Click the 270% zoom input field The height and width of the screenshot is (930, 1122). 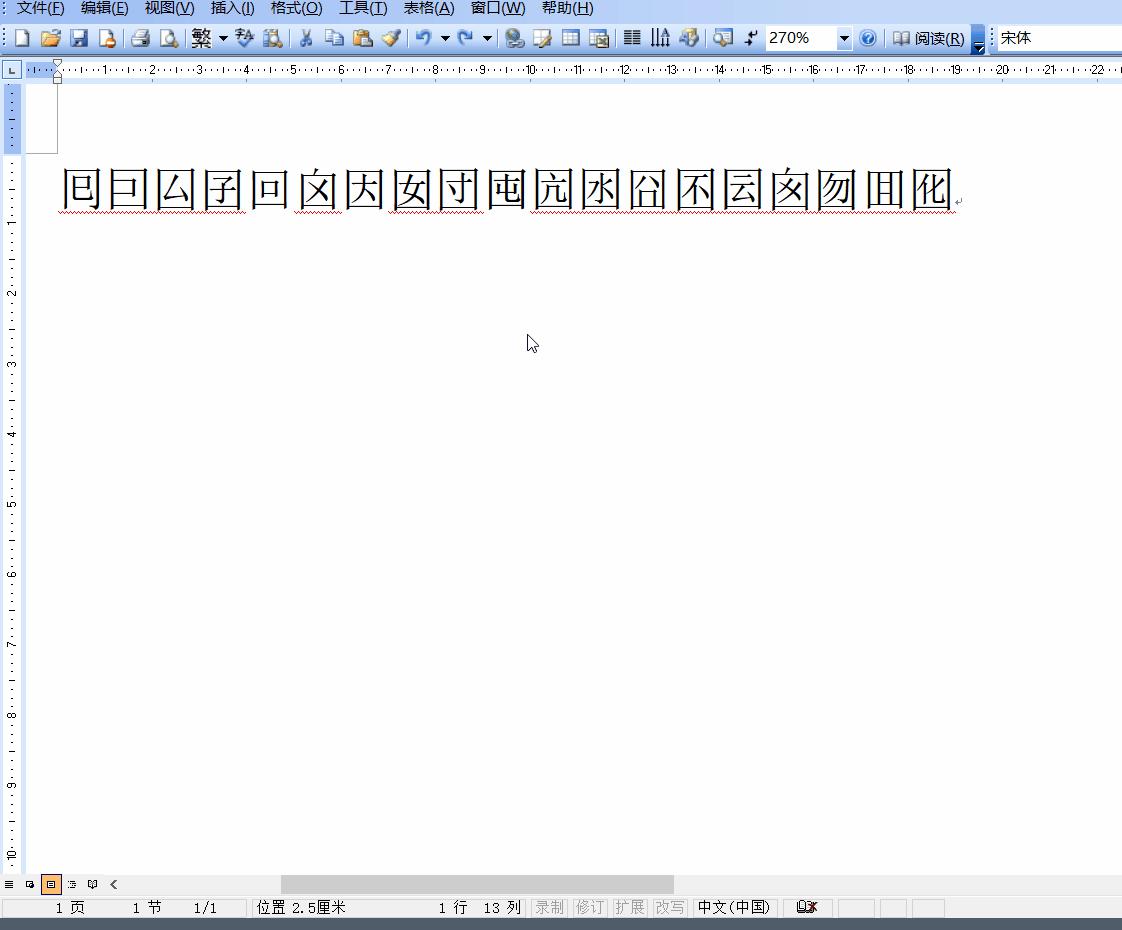click(x=800, y=38)
